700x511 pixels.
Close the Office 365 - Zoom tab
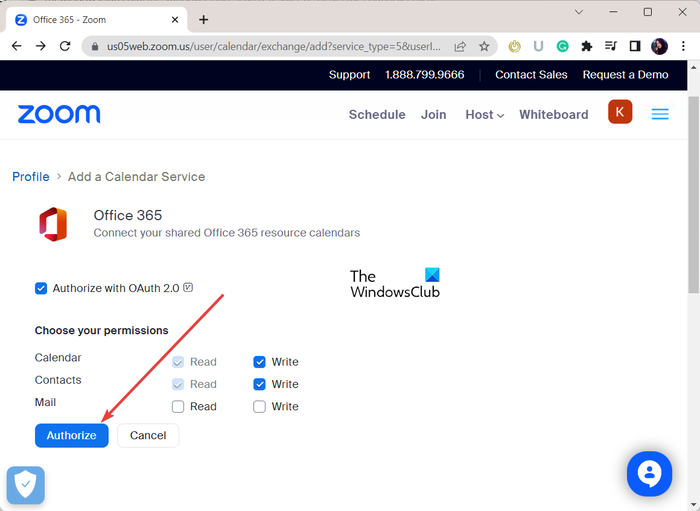click(175, 20)
